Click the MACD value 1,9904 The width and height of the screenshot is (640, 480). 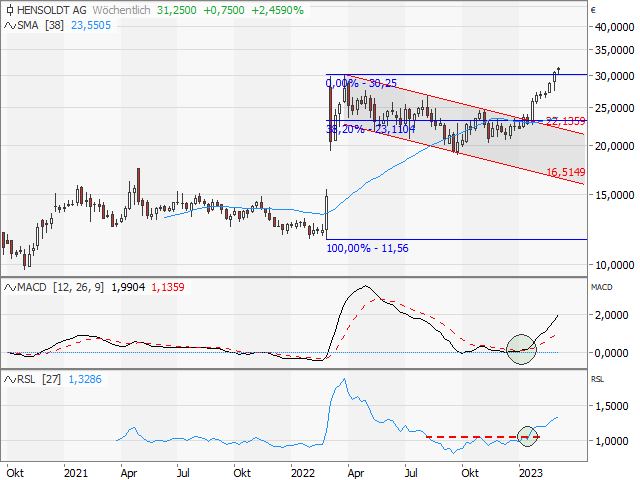pyautogui.click(x=128, y=287)
